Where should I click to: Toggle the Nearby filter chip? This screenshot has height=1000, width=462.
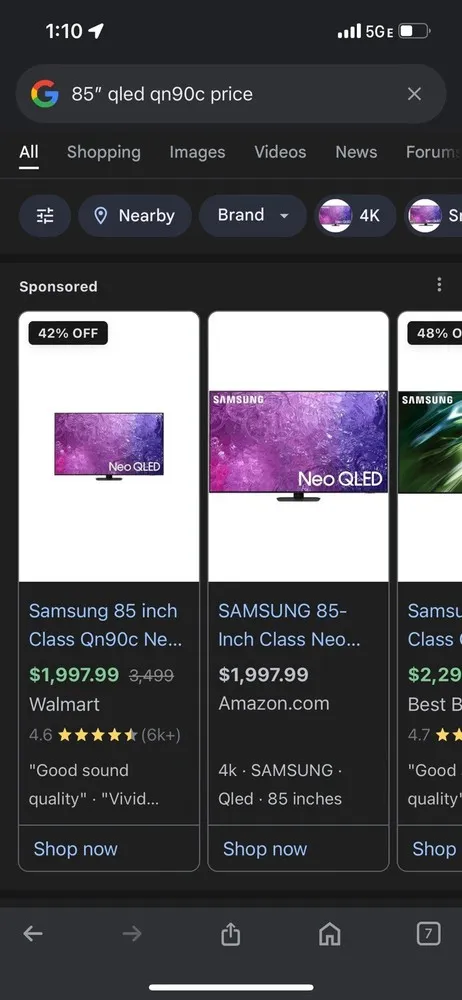coord(135,216)
